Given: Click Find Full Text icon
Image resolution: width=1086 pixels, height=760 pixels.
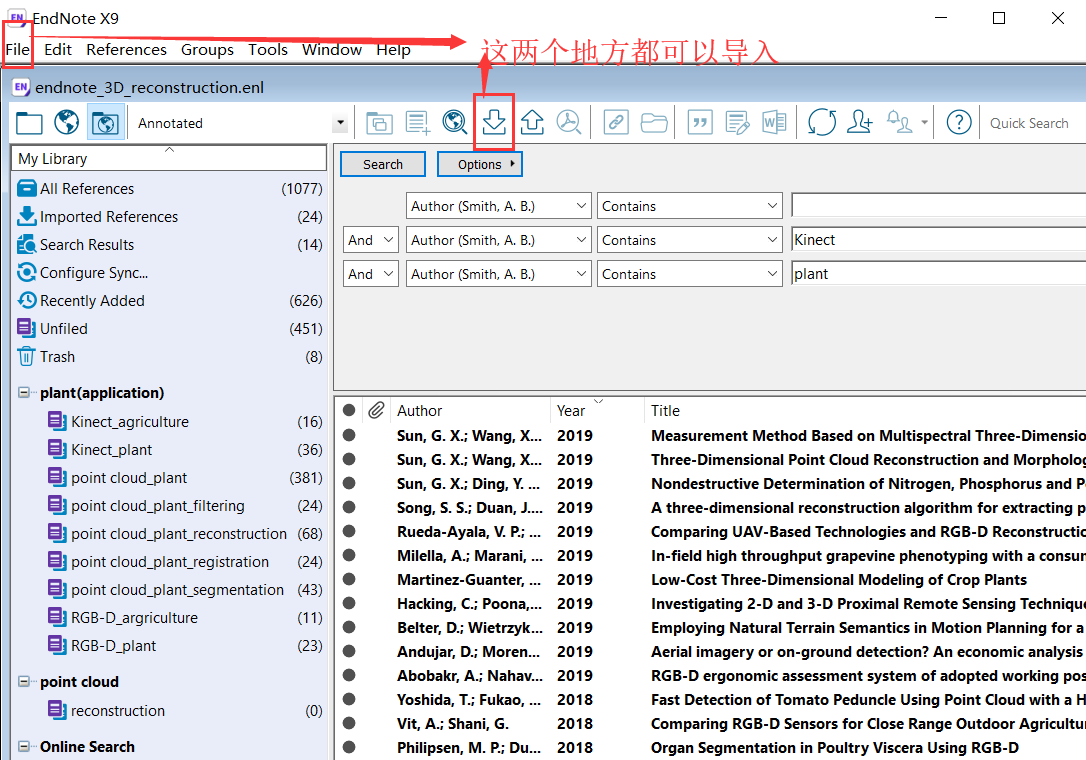Looking at the screenshot, I should click(x=569, y=123).
